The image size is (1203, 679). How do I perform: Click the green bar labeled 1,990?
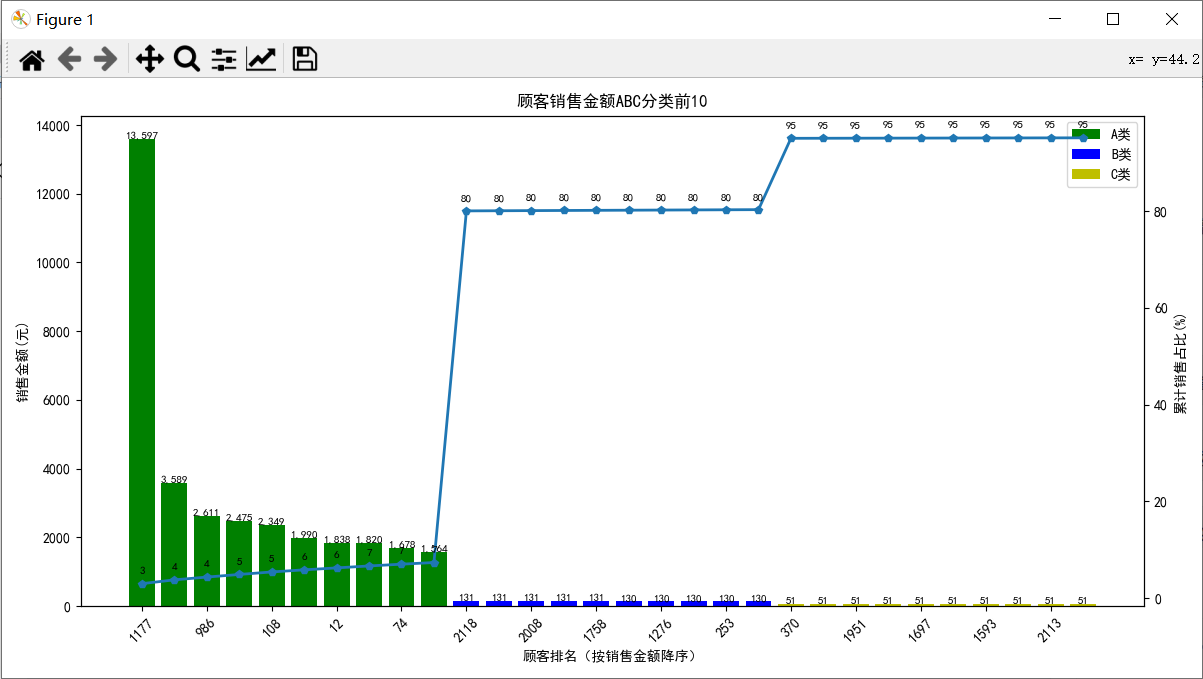coord(304,572)
